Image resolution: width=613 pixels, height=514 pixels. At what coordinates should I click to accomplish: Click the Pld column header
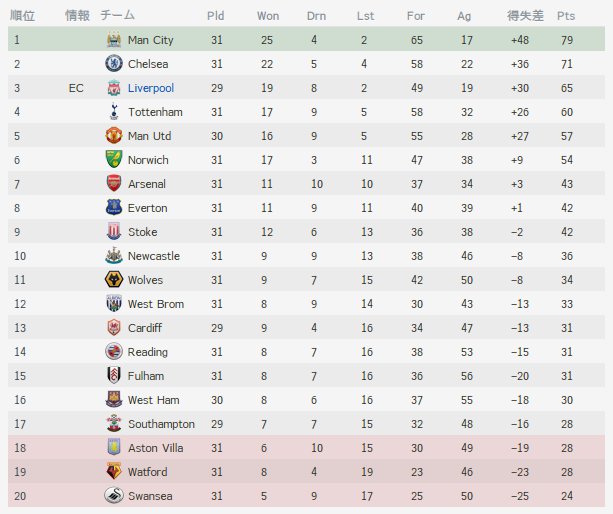click(x=215, y=16)
